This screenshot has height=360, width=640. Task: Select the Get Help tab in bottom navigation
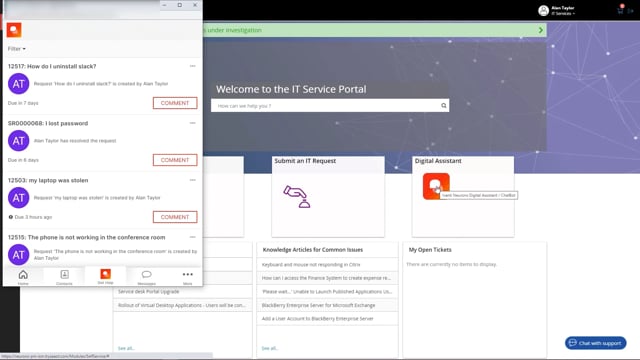105,276
